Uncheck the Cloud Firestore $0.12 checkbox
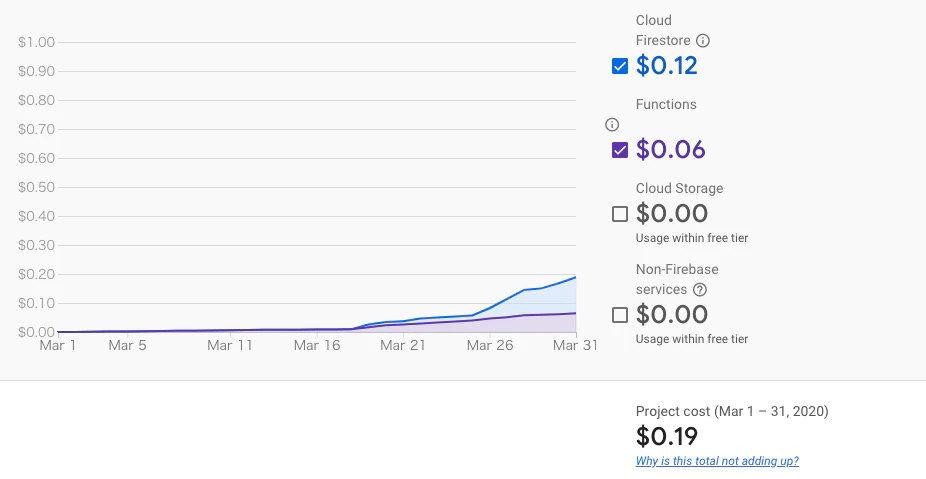926x479 pixels. pyautogui.click(x=619, y=66)
